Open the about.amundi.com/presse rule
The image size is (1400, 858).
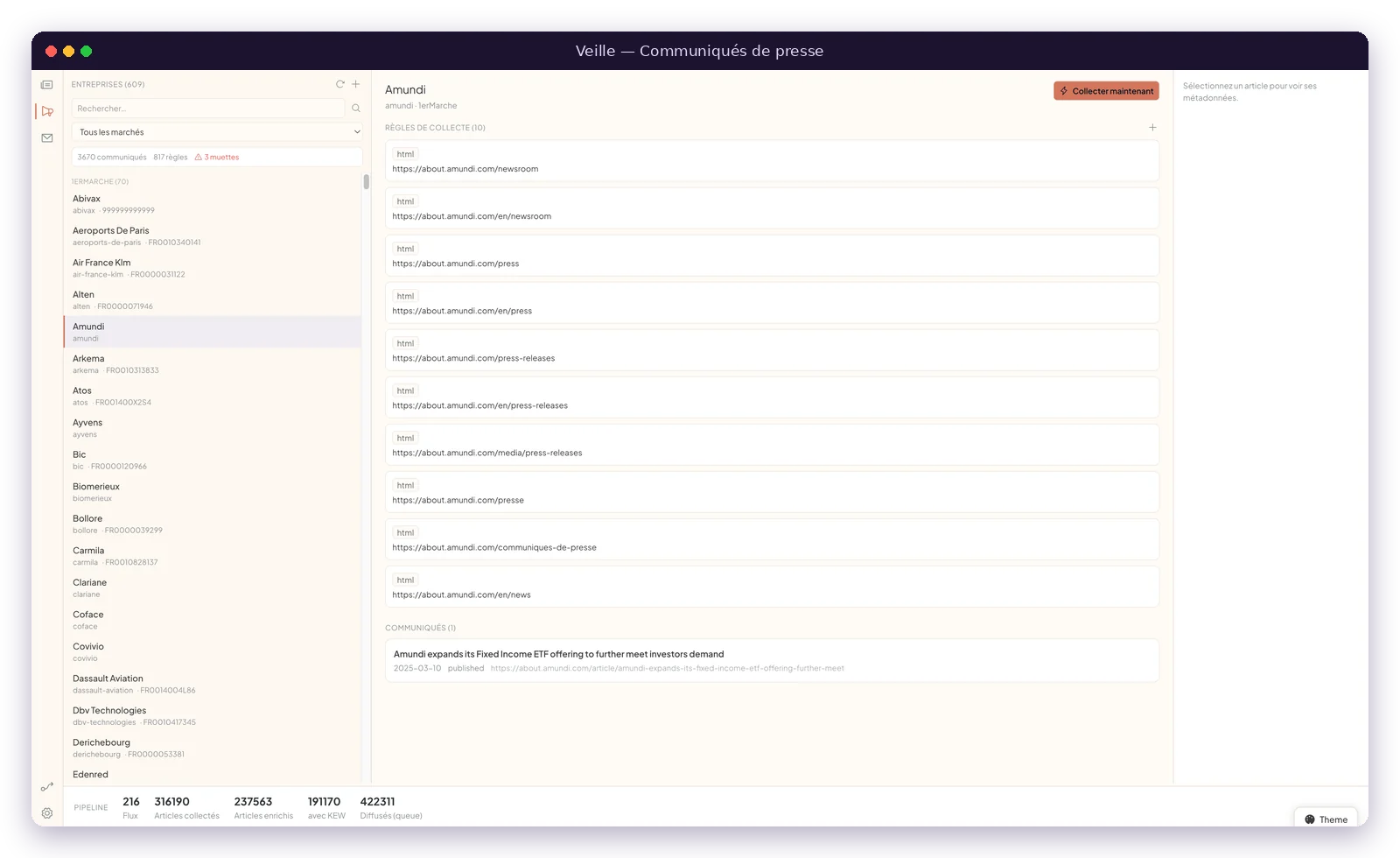[x=772, y=492]
